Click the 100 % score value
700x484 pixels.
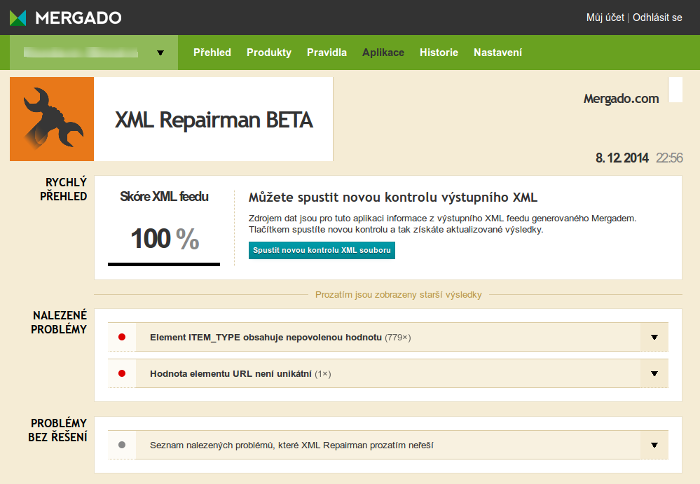165,238
